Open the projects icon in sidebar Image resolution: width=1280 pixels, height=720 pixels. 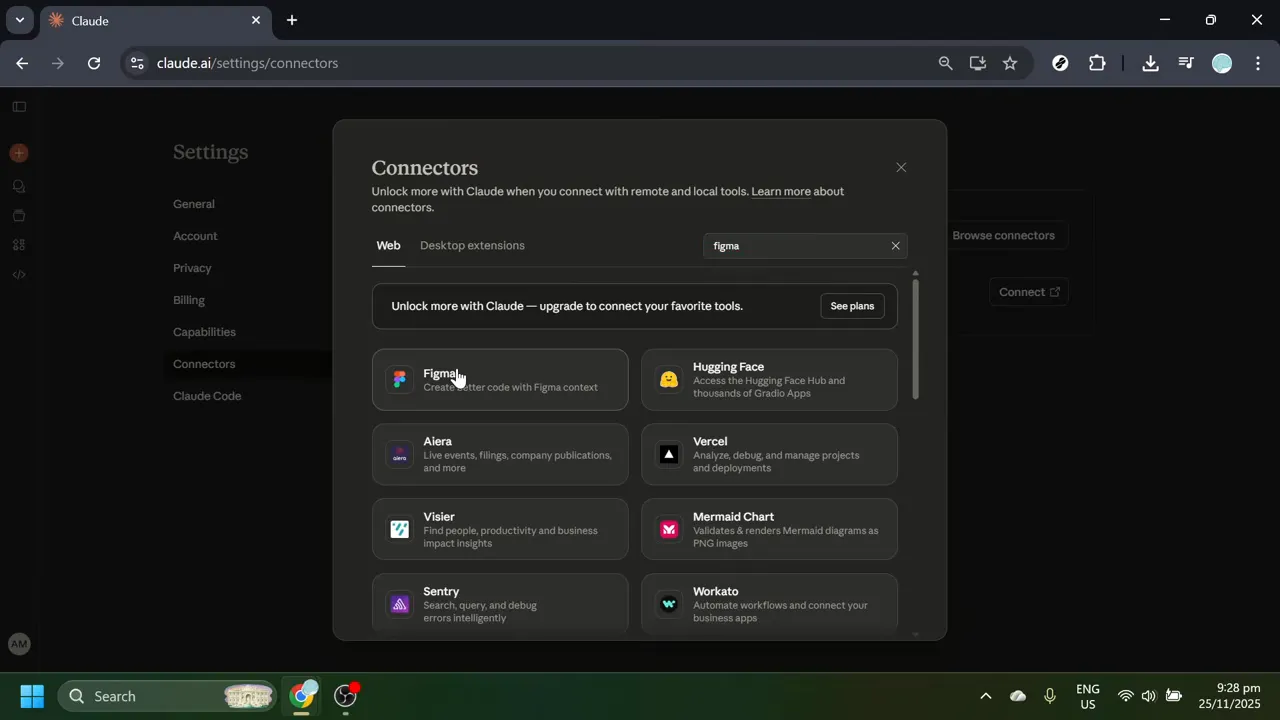coord(19,215)
